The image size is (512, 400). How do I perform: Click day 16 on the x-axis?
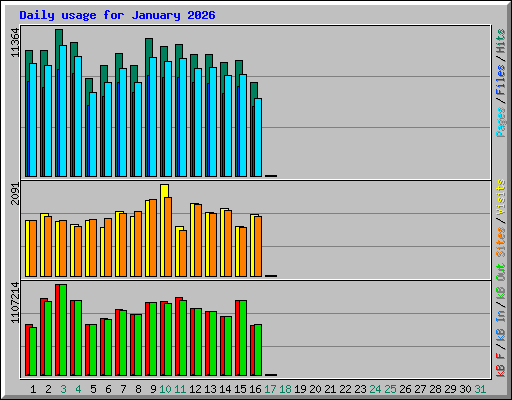tap(255, 389)
